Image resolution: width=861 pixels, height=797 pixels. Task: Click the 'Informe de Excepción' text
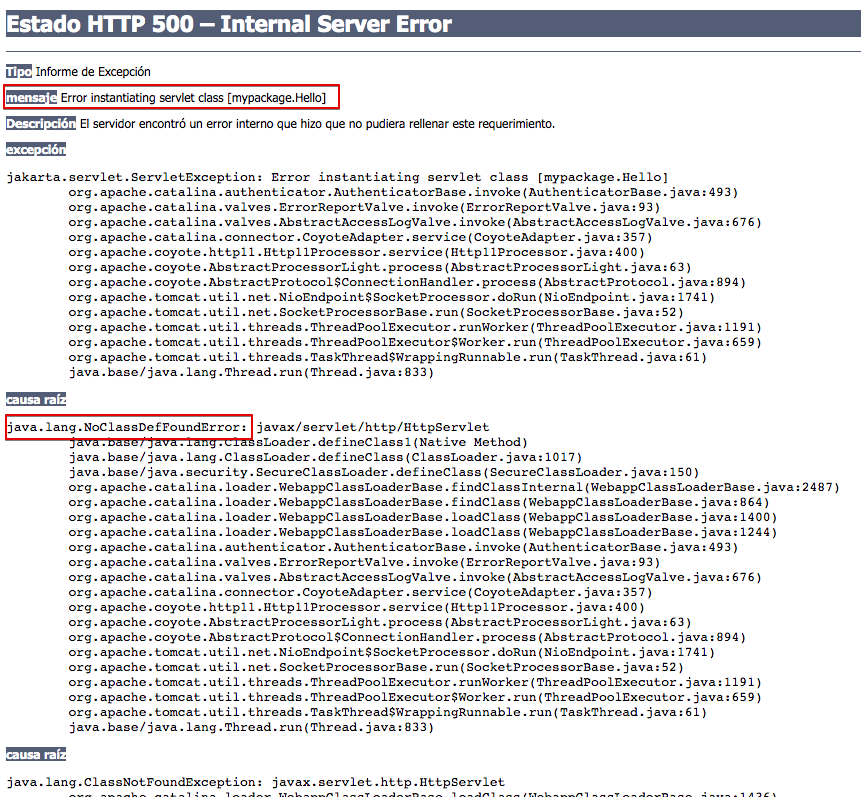point(93,72)
